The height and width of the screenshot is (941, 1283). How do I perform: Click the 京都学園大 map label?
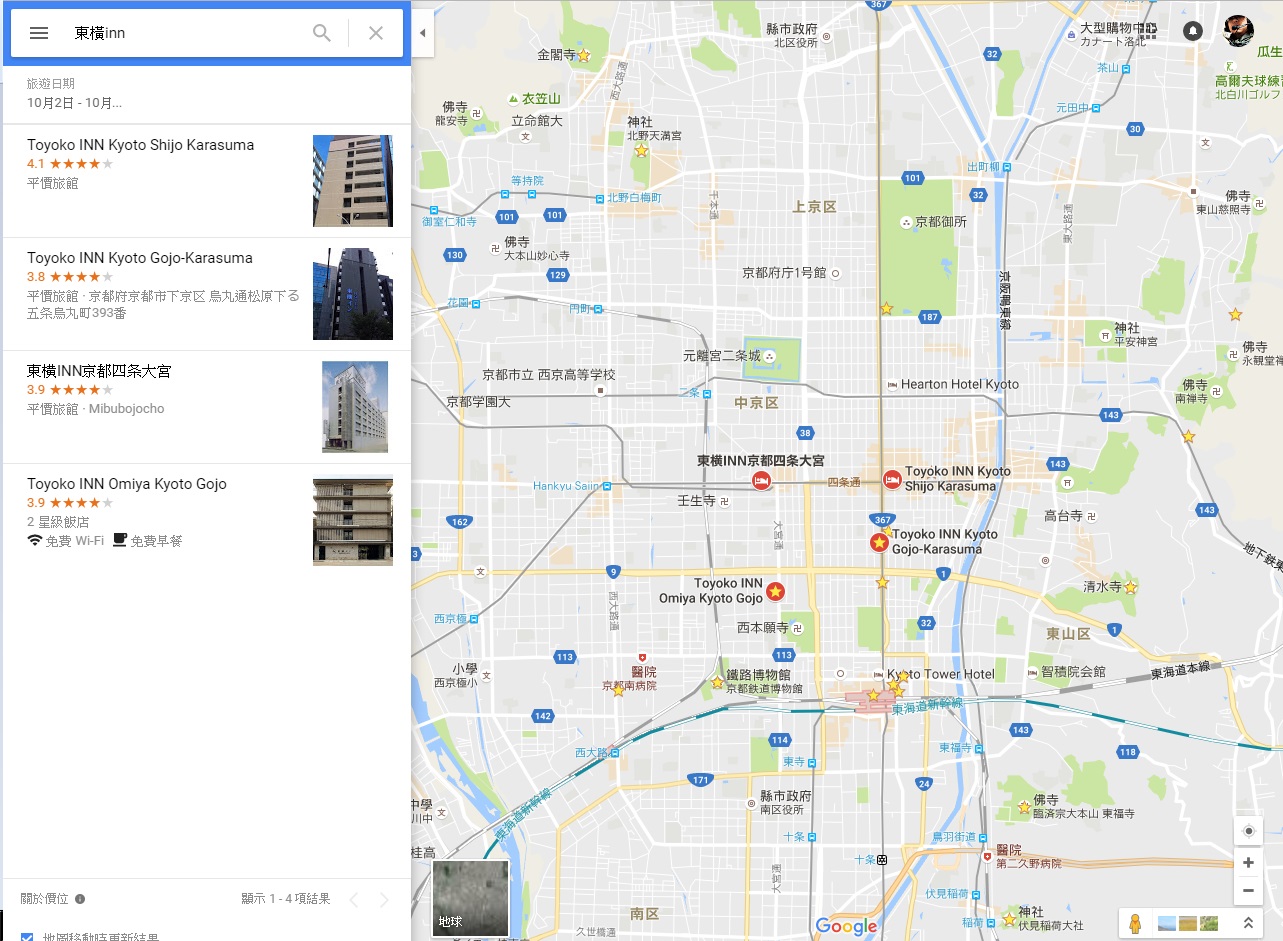(x=478, y=402)
